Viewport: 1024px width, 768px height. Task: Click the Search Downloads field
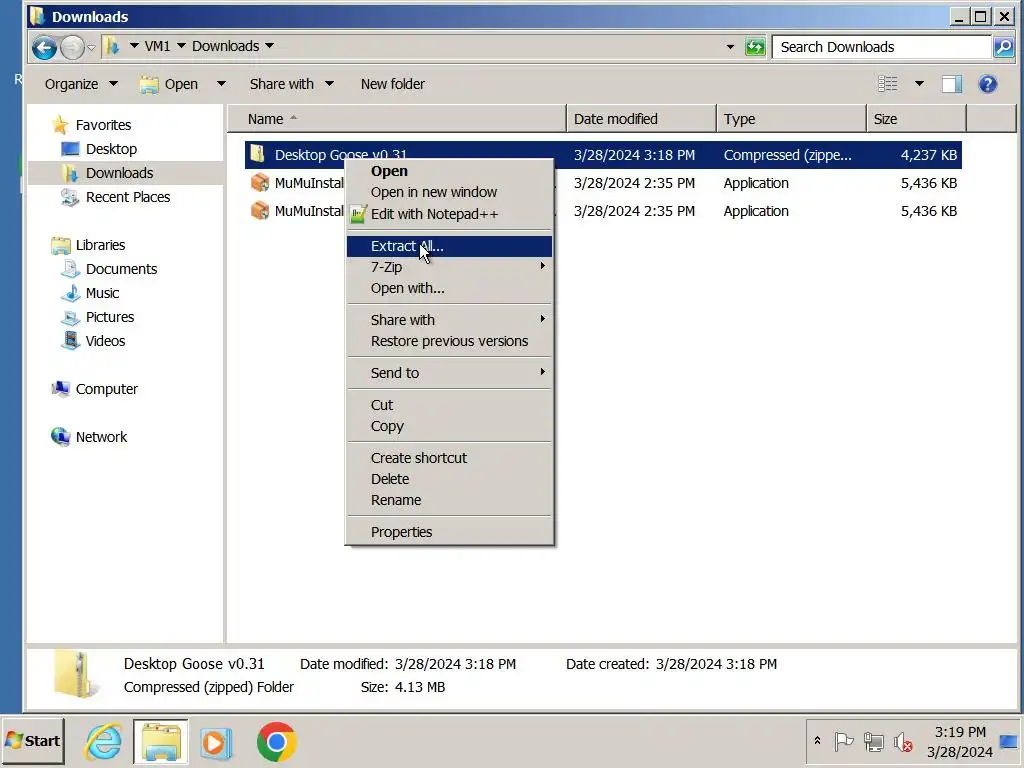pos(882,47)
